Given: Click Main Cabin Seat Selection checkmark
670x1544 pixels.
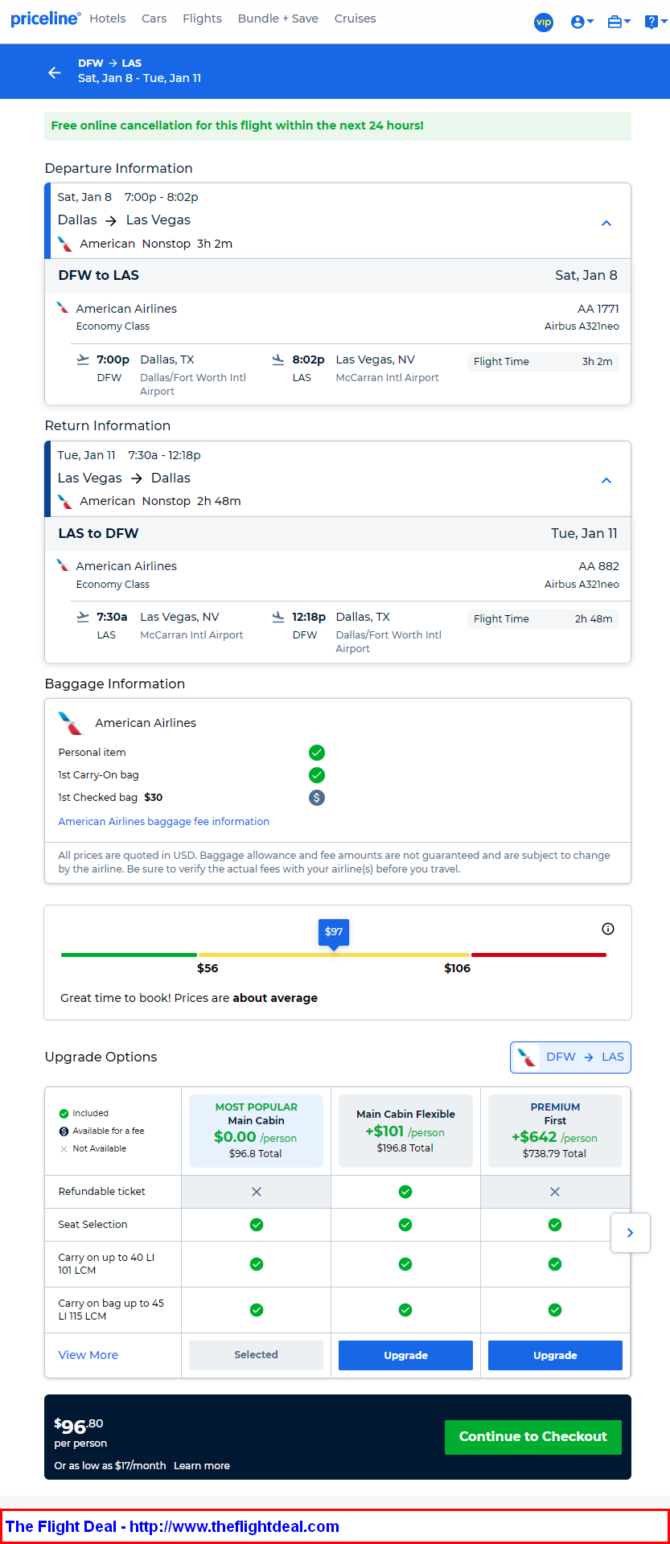Looking at the screenshot, I should 256,1225.
